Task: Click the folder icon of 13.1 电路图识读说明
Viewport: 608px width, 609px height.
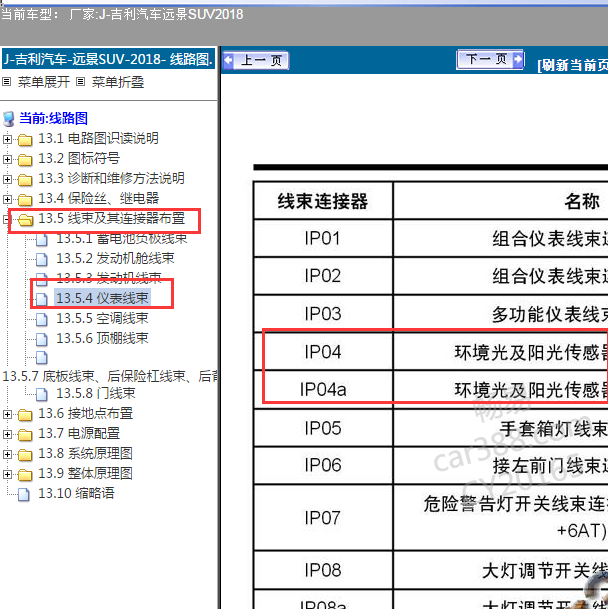Action: [25, 139]
